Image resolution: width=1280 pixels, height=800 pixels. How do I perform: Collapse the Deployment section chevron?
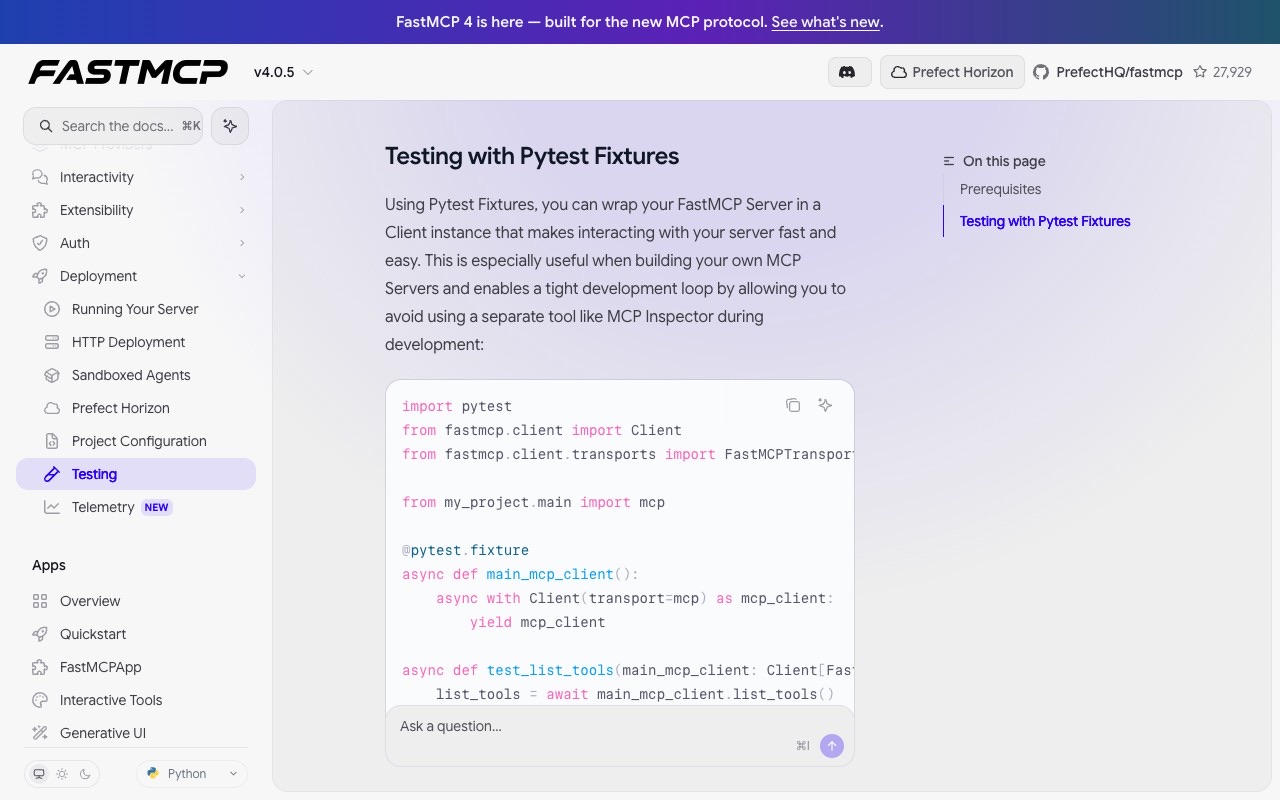click(242, 276)
